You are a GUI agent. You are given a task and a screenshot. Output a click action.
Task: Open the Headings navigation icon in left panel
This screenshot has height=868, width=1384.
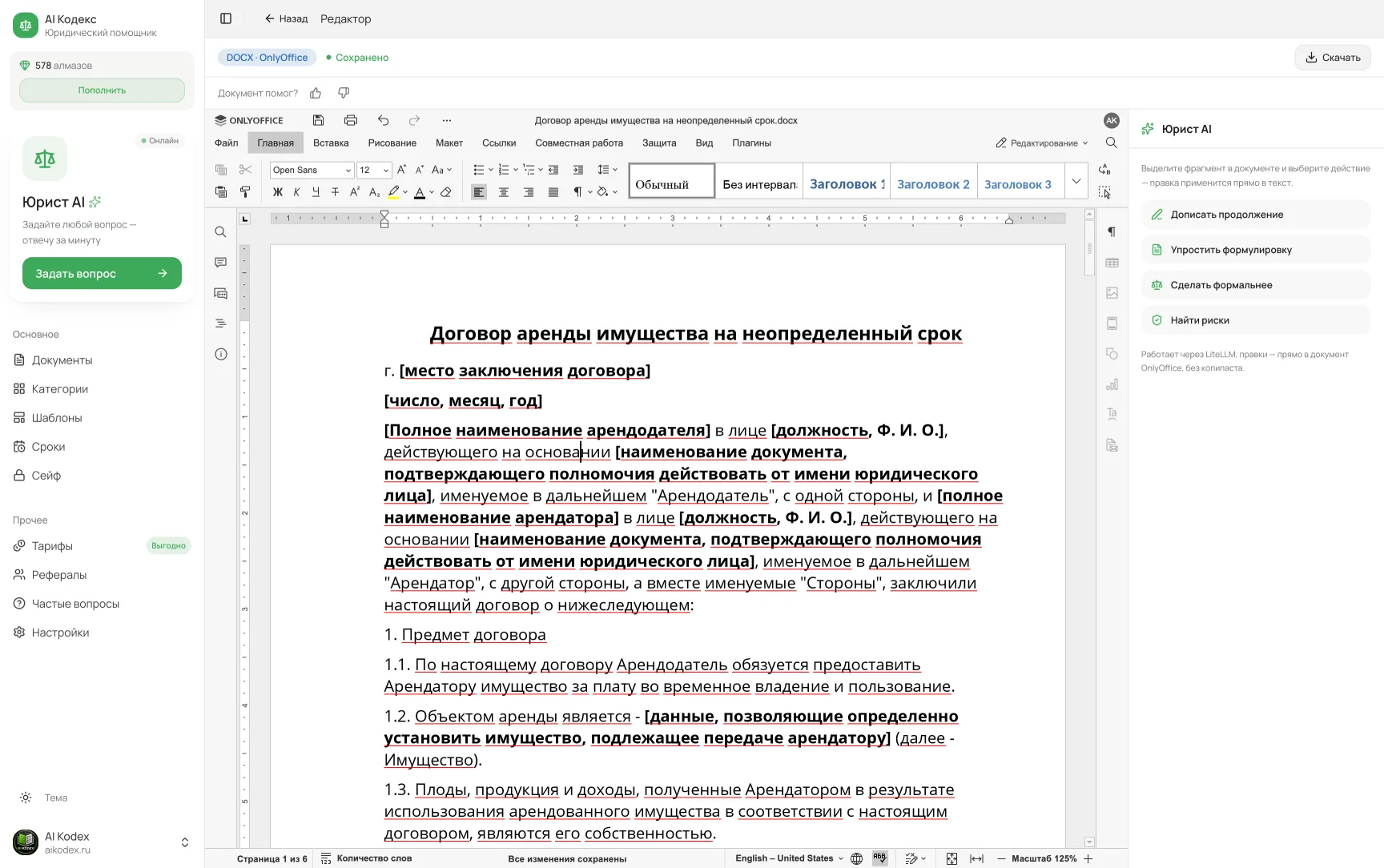point(221,323)
